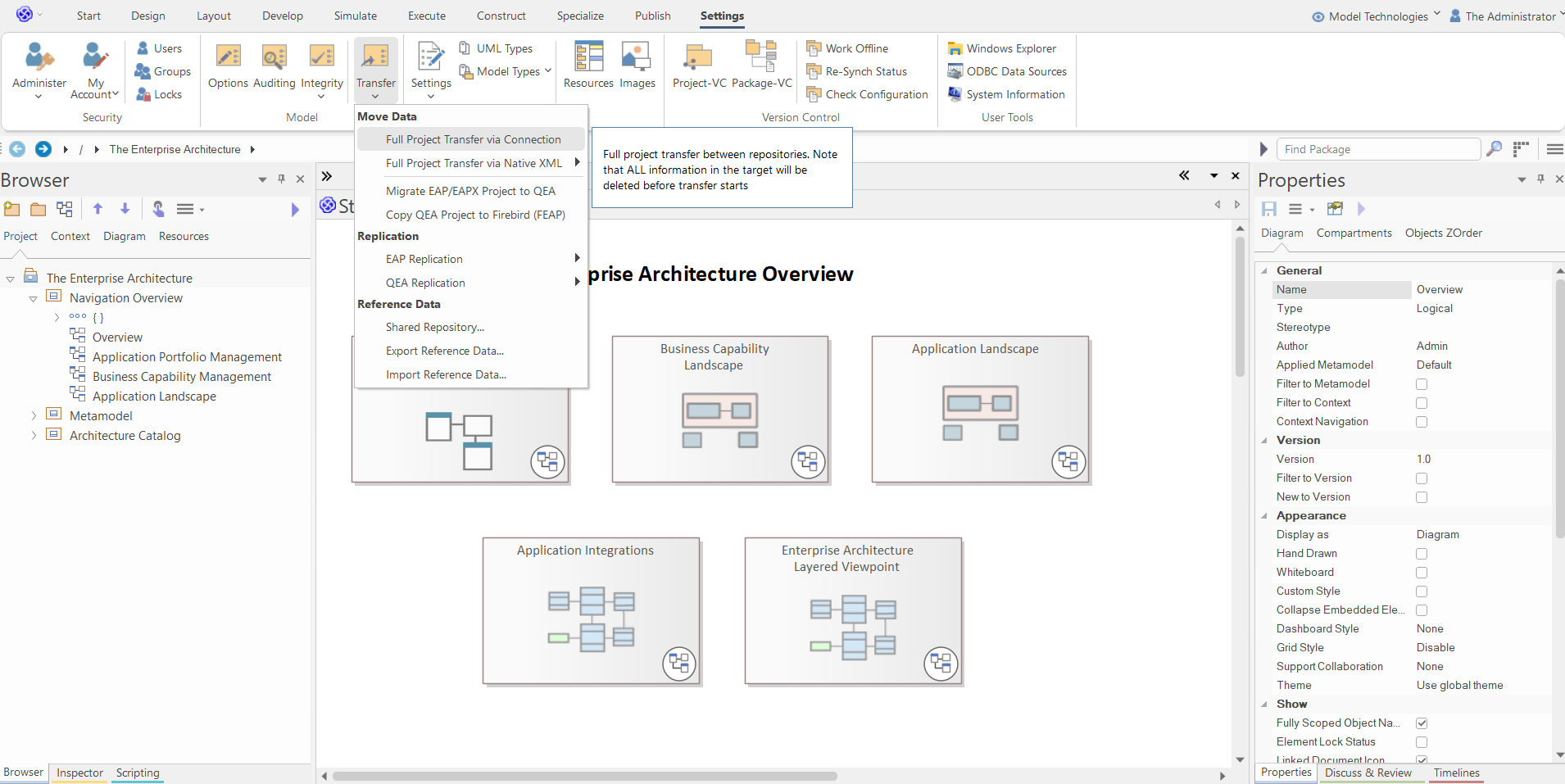
Task: Open Windows Explorer from User Tools
Action: point(1010,48)
